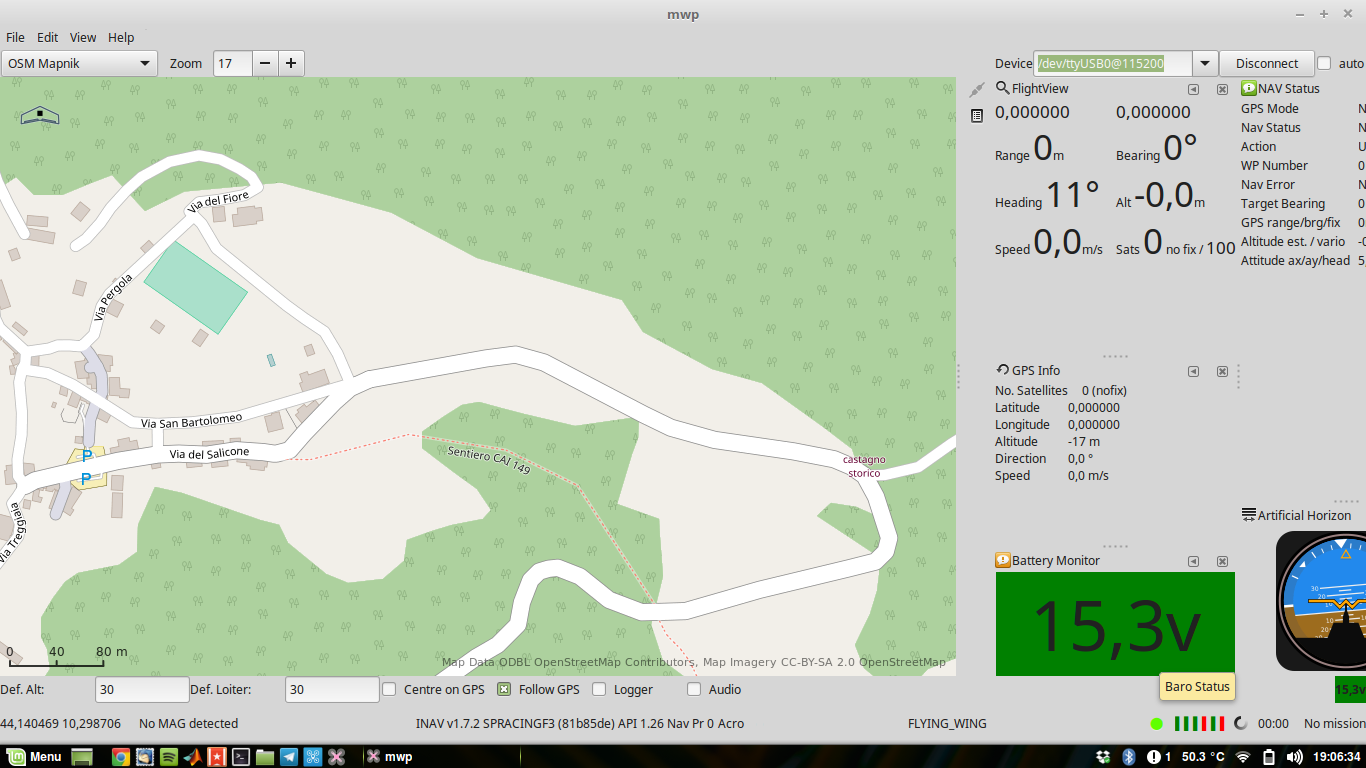
Task: Click the artificial horizon instrument gauge
Action: (x=1321, y=601)
